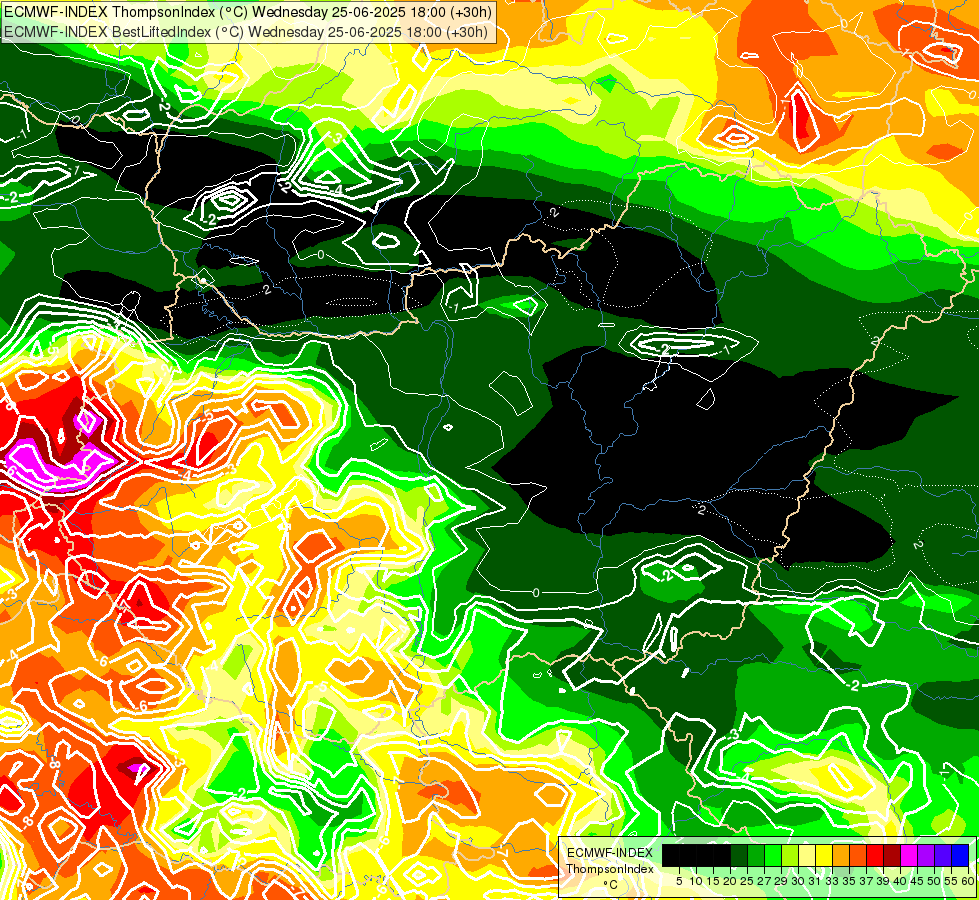
Task: Click the medium green 25–27 legend swatch
Action: pos(756,856)
